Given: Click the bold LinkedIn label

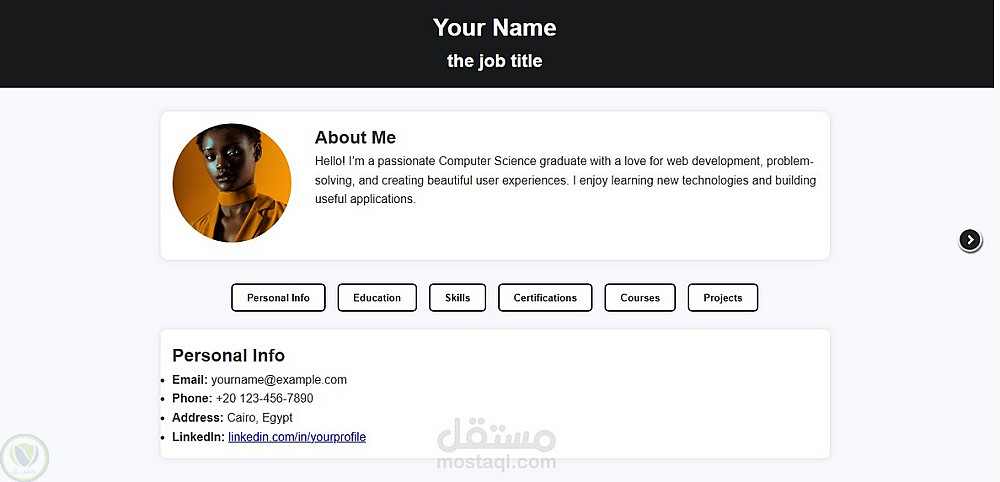Looking at the screenshot, I should click(198, 437).
